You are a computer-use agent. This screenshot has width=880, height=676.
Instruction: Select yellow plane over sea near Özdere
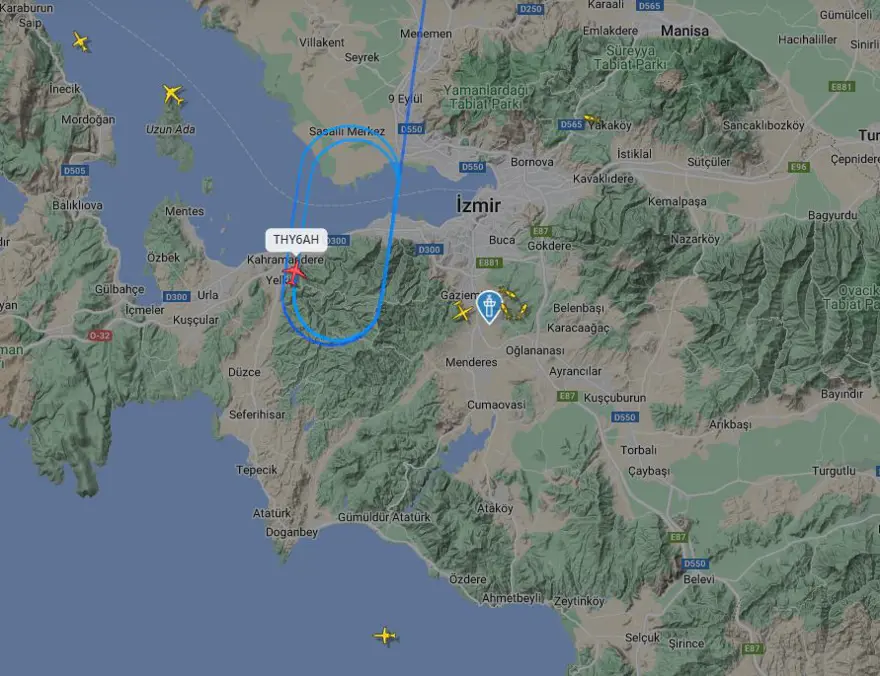tap(386, 636)
